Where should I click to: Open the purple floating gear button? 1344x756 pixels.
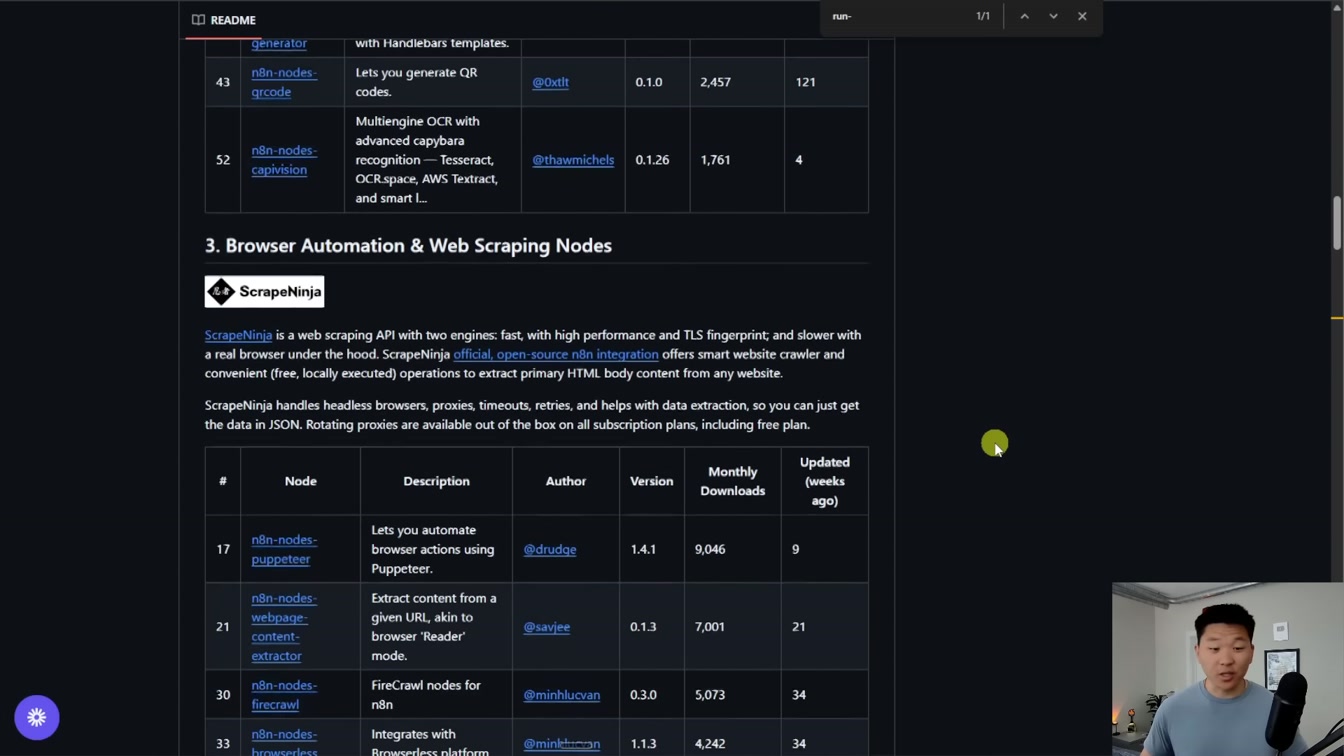pos(37,717)
